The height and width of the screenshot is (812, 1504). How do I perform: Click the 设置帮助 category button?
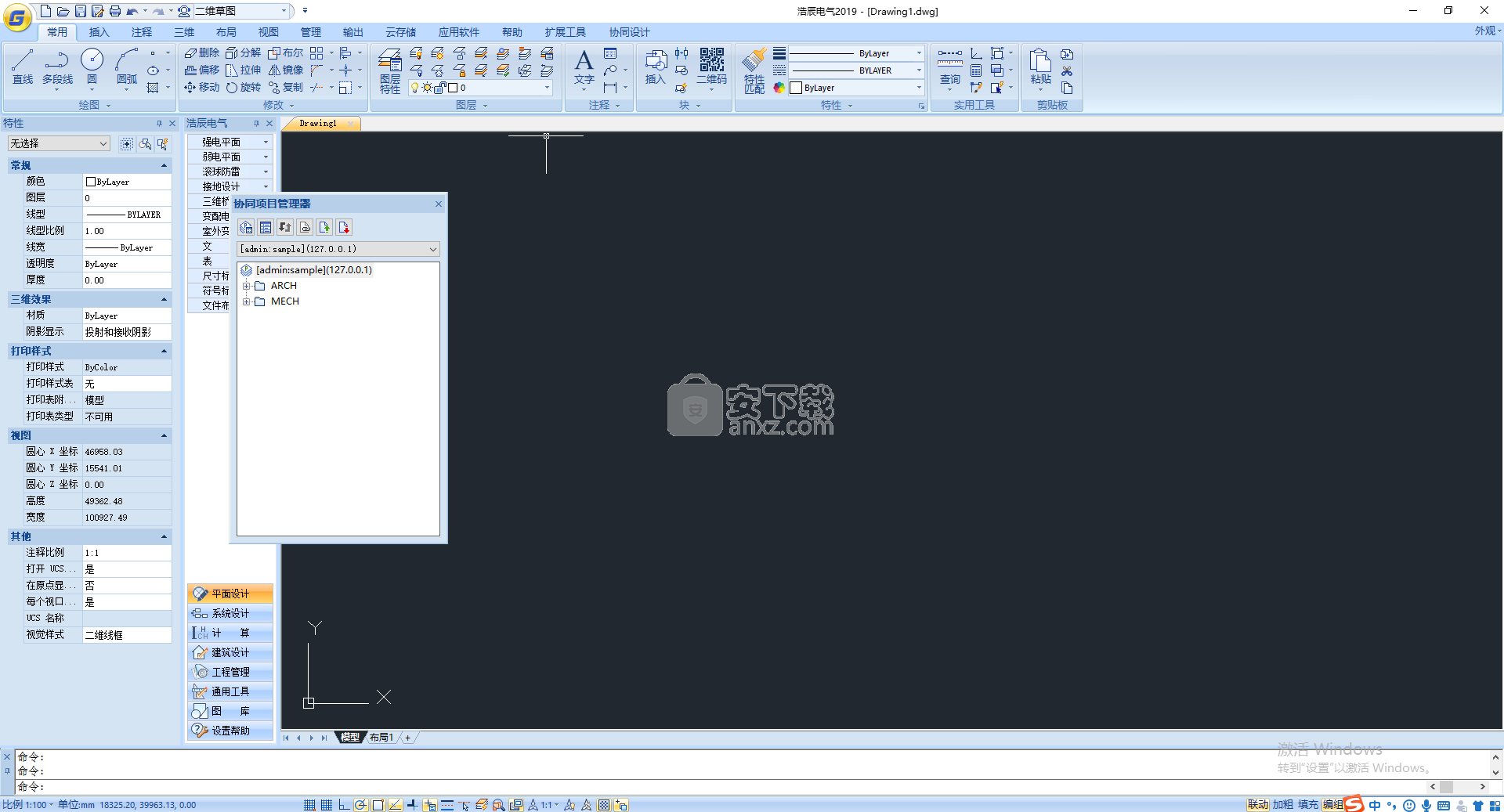click(230, 731)
